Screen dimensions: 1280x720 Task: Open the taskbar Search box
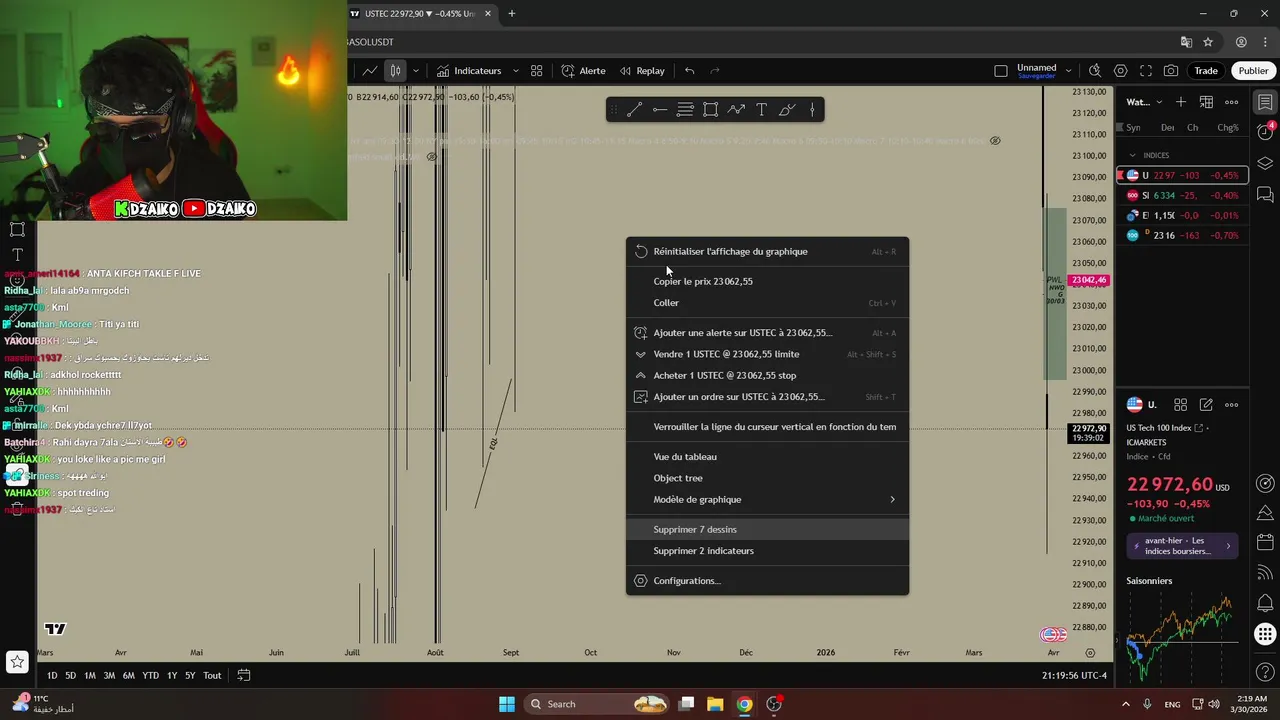point(597,704)
